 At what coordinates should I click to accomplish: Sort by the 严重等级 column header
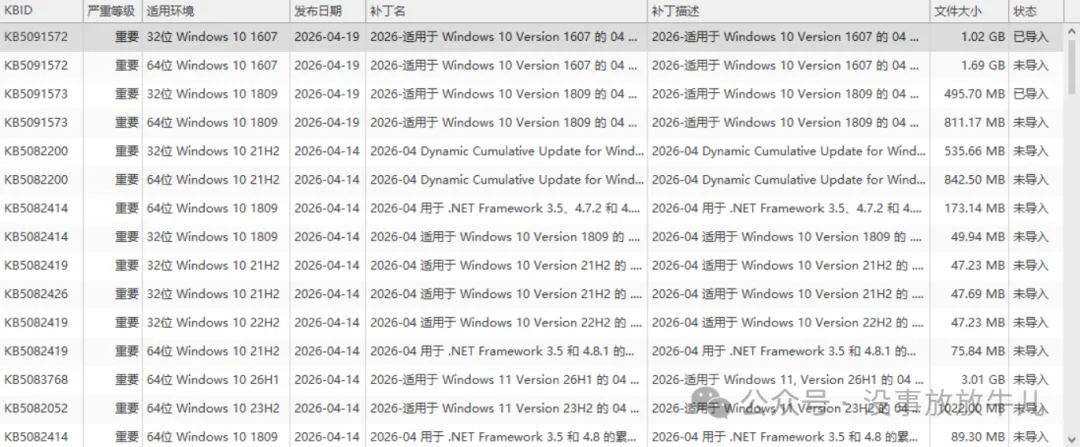click(113, 11)
